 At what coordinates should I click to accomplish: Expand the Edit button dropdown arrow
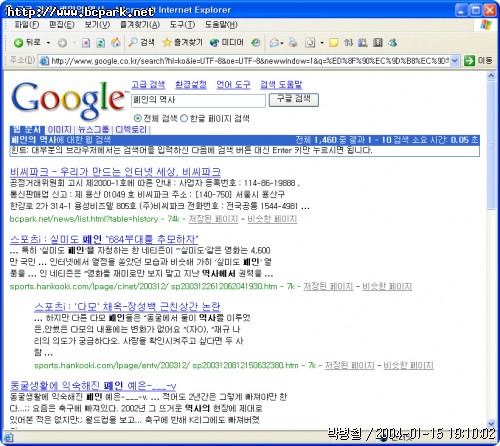point(322,43)
